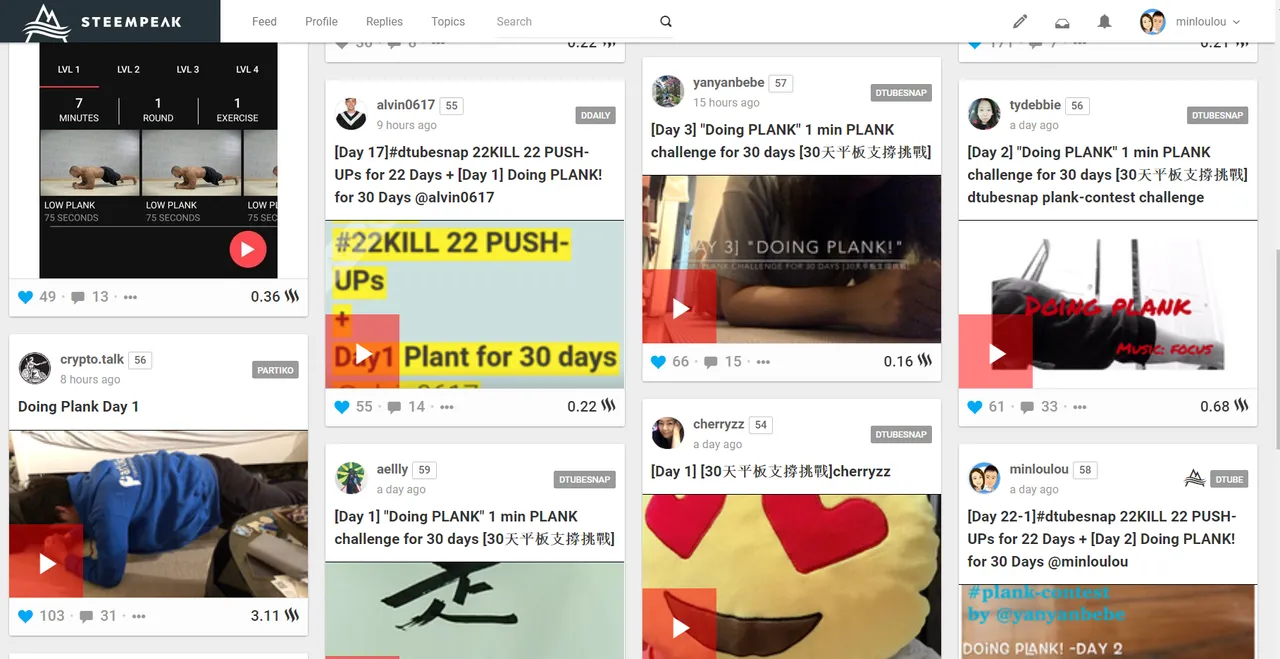Upvote the crypto.talk plank post
Viewport: 1280px width, 659px height.
[26, 616]
